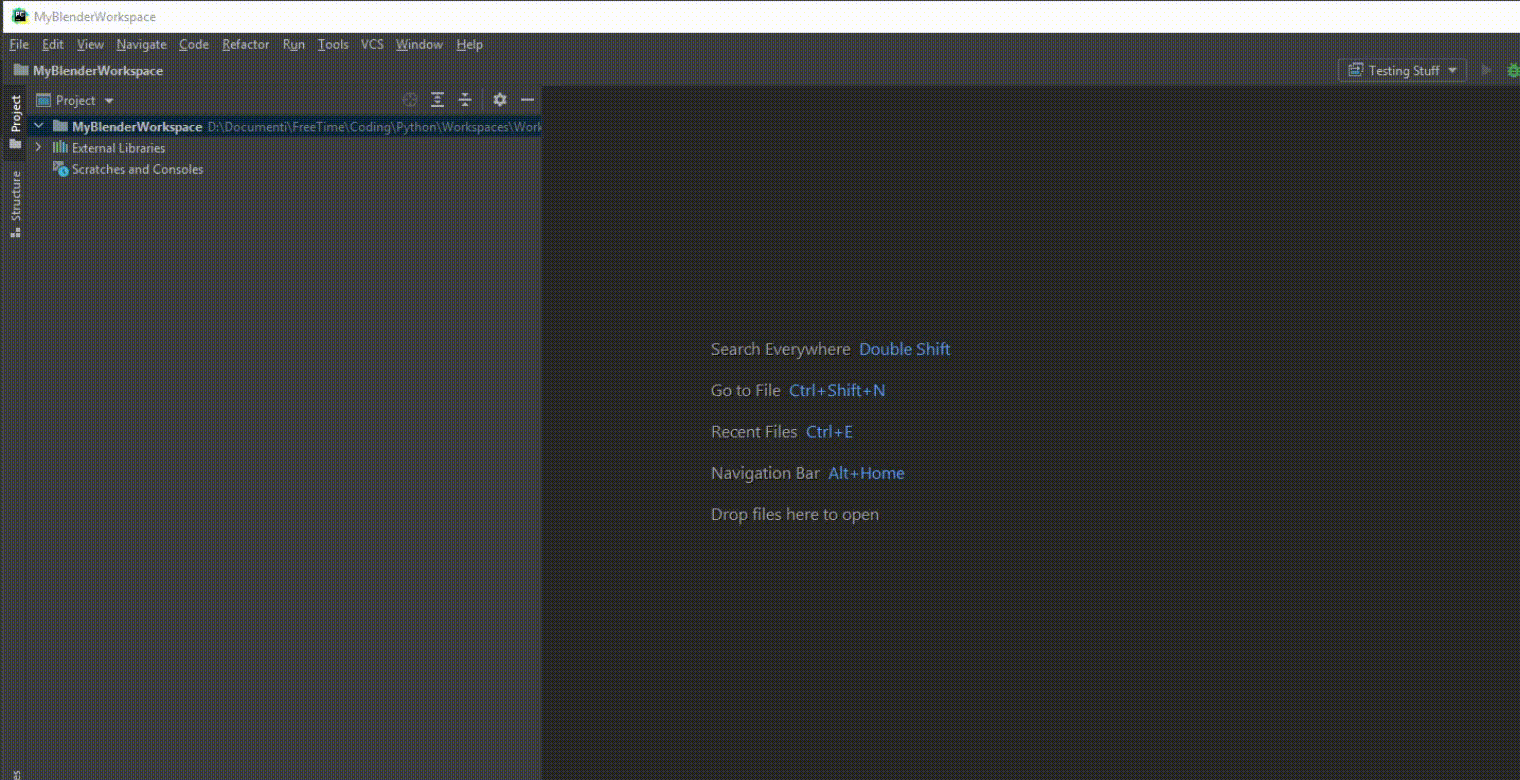Open the VCS menu

(372, 44)
